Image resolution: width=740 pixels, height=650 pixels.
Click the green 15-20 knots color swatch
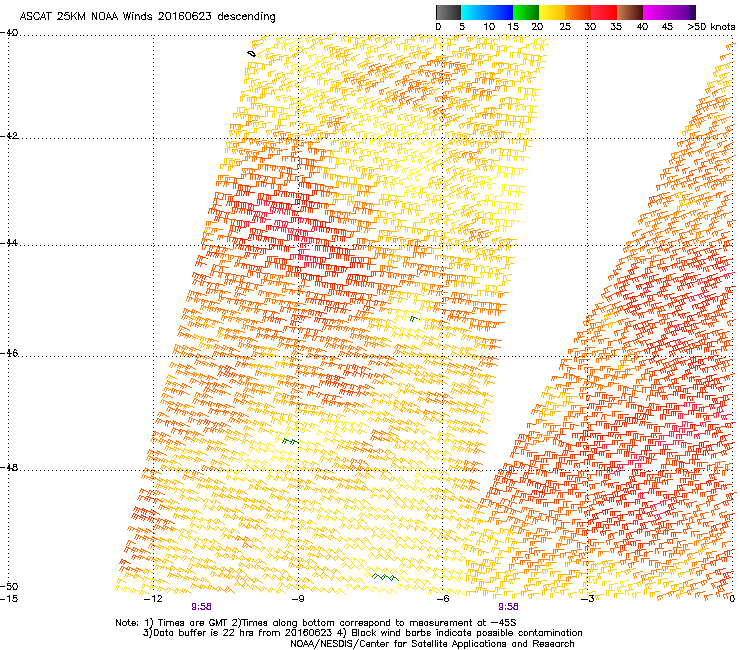pos(526,12)
